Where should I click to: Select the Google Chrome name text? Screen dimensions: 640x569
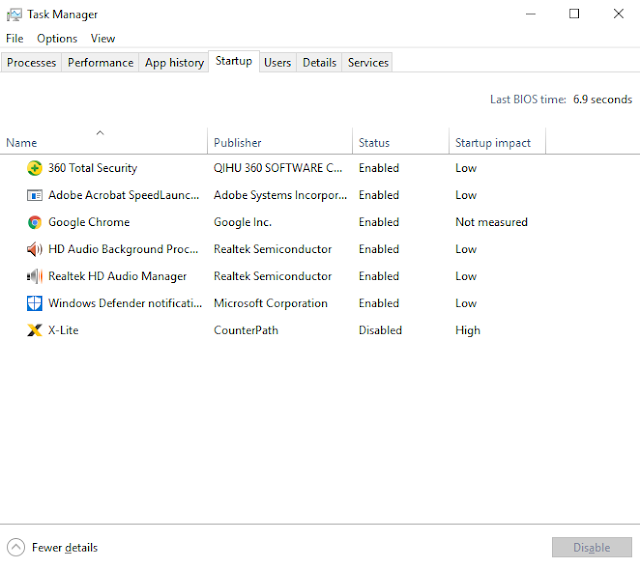coord(89,222)
